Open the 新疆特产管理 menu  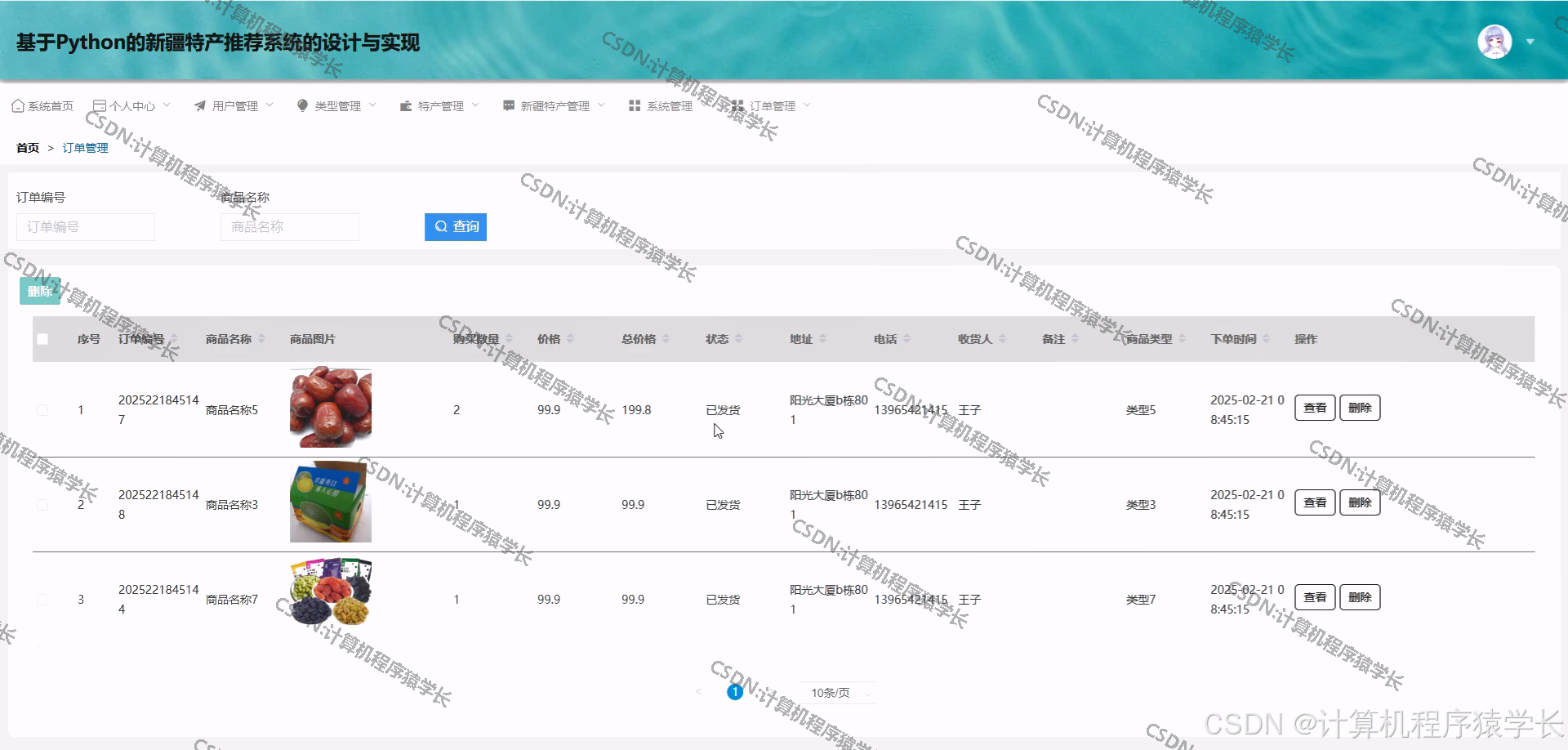(555, 106)
